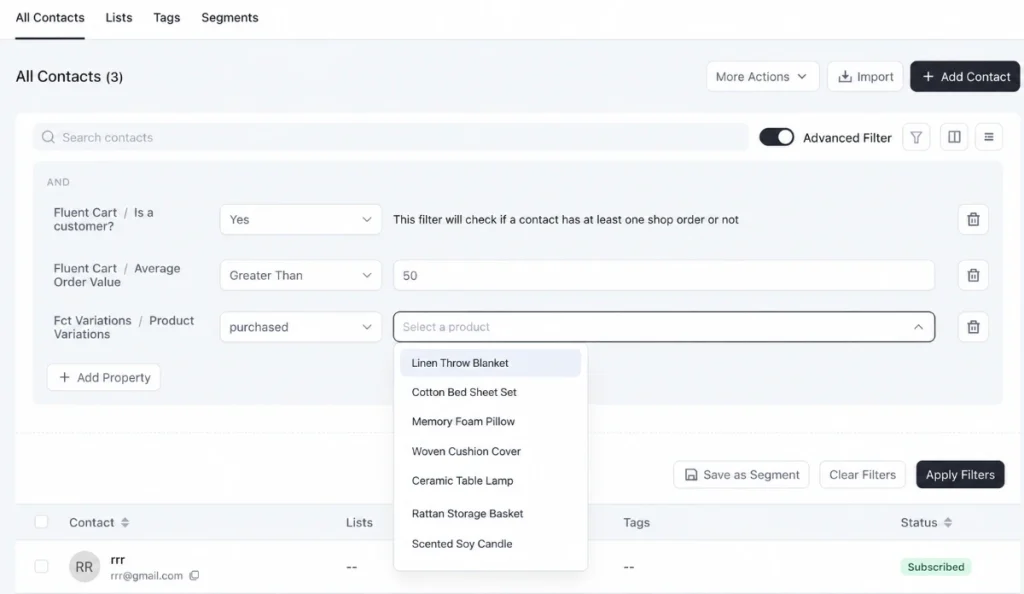The height and width of the screenshot is (594, 1024).
Task: Switch to the Lists tab
Action: coord(119,18)
